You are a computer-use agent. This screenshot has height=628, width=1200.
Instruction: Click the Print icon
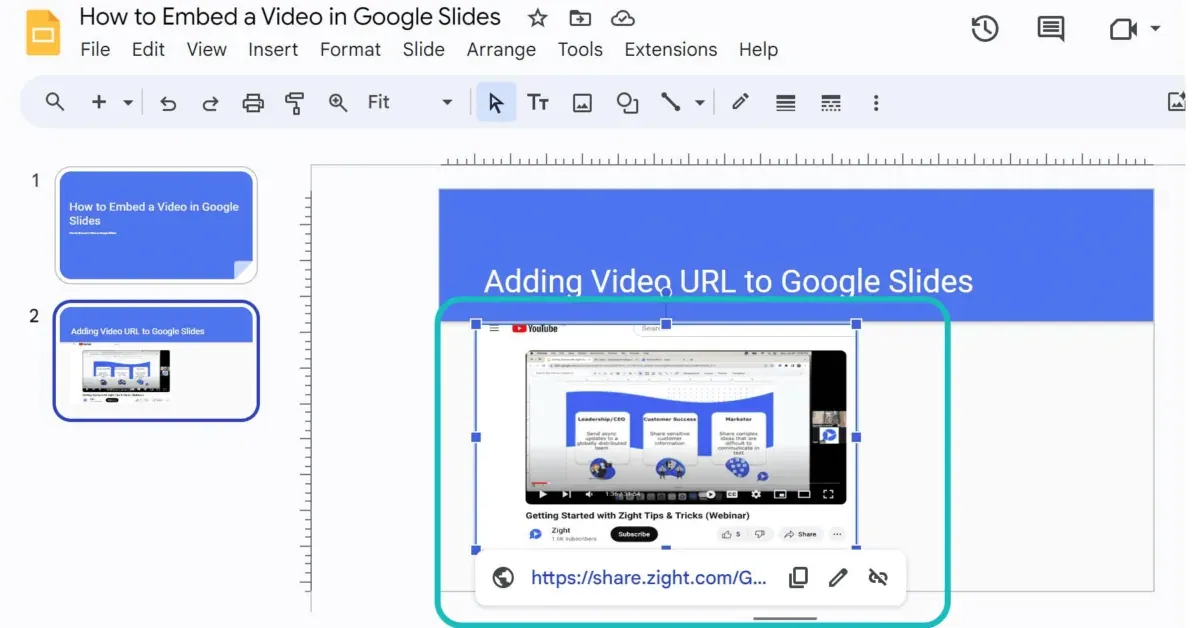pos(253,102)
